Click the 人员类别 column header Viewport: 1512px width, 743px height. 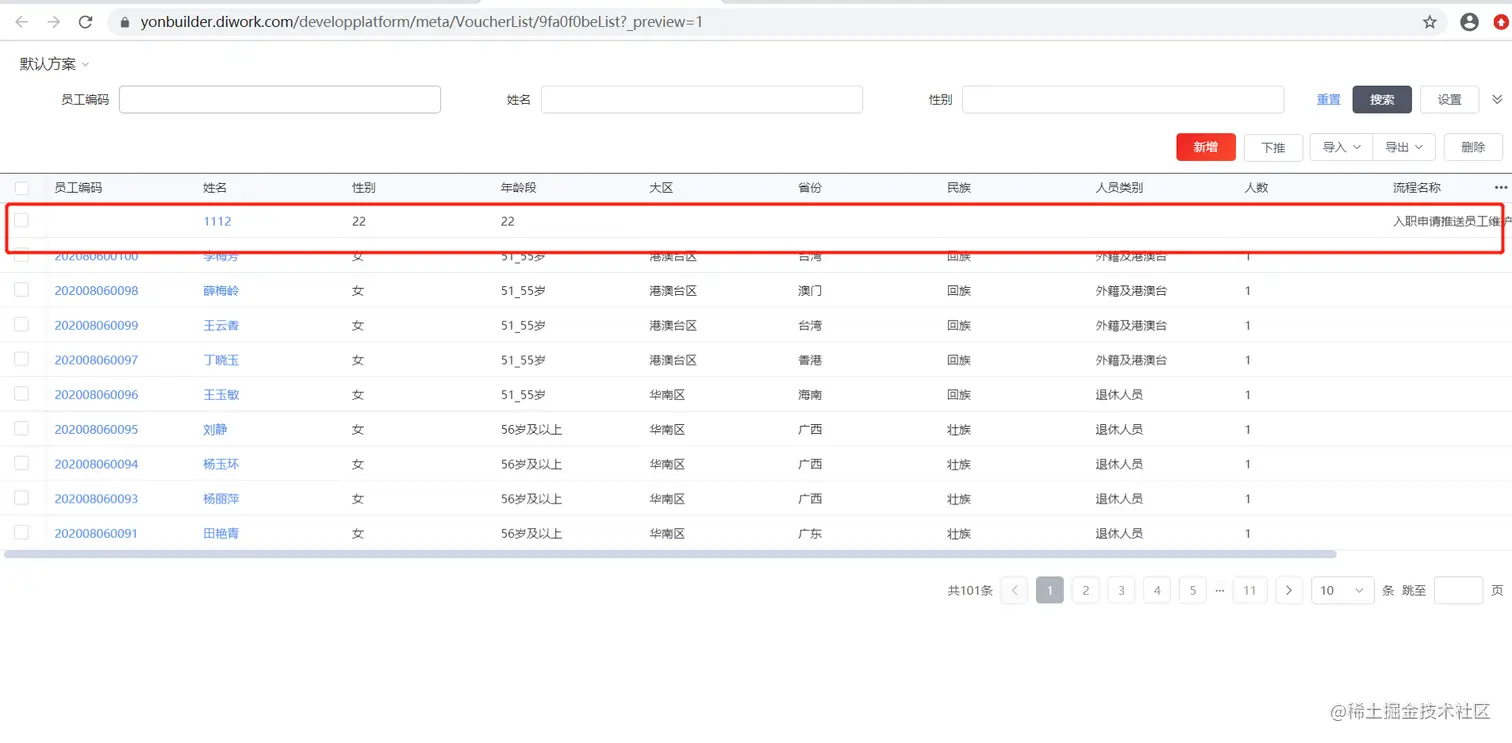click(x=1119, y=187)
